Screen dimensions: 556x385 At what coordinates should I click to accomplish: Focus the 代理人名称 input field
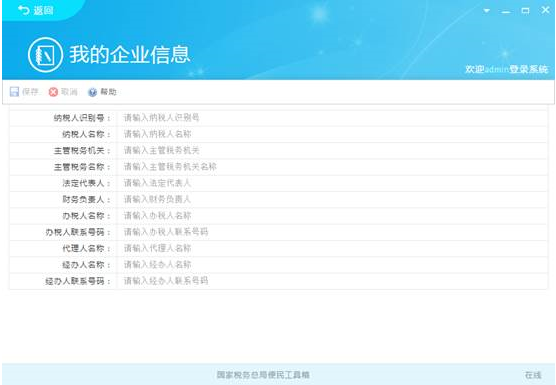click(x=333, y=248)
